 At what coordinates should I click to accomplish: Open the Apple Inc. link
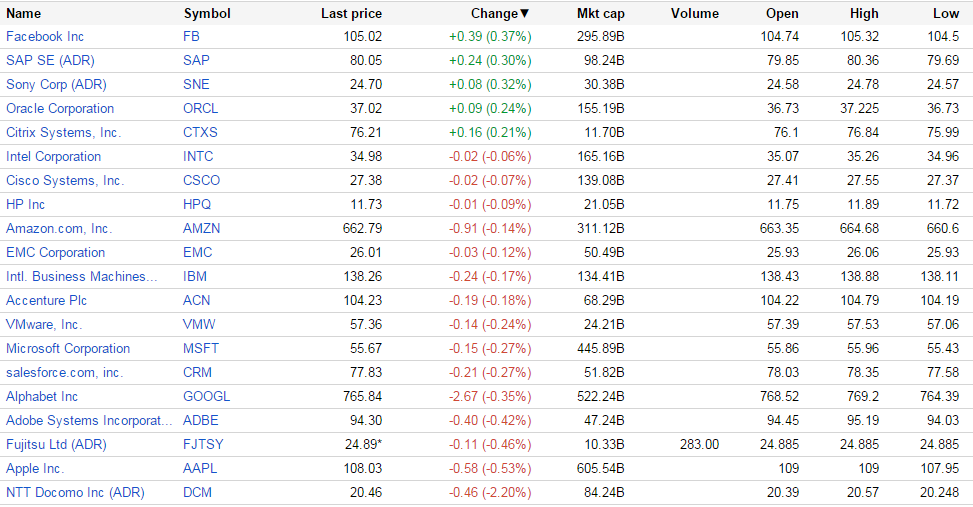pyautogui.click(x=35, y=468)
